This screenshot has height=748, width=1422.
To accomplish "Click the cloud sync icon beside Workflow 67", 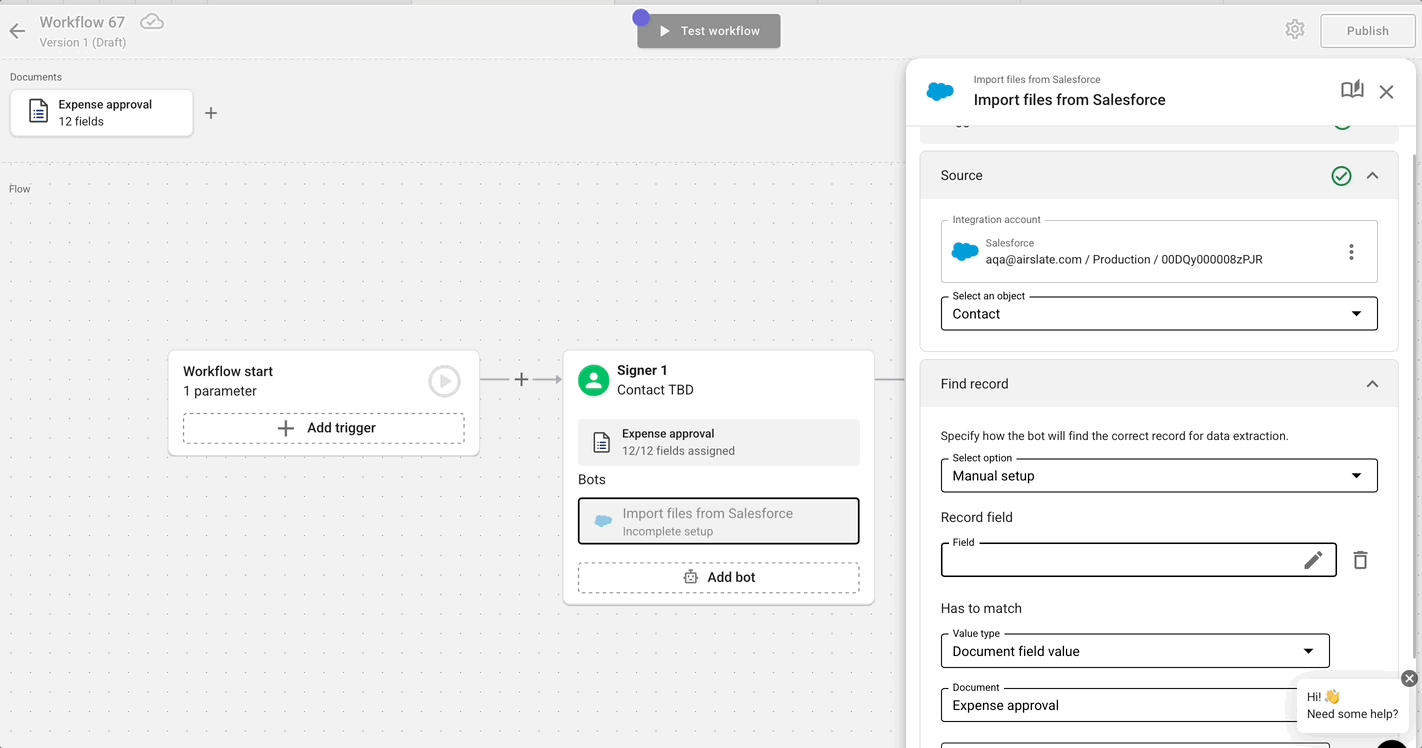I will [150, 20].
